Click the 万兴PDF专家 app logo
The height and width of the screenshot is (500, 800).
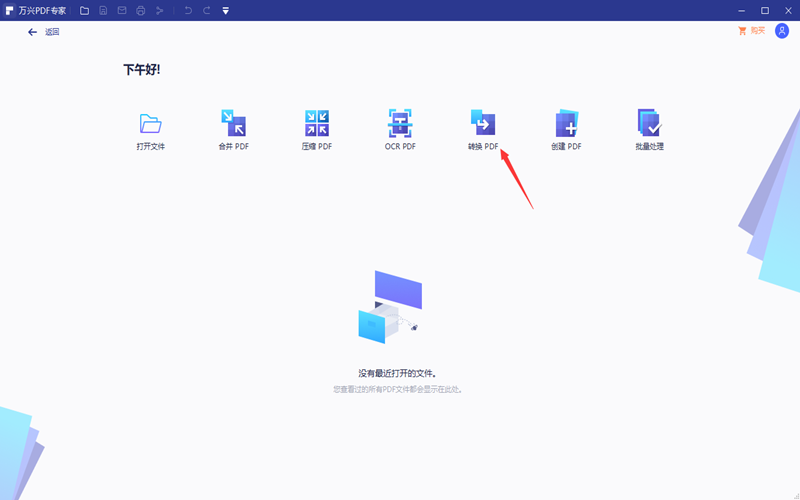point(9,11)
